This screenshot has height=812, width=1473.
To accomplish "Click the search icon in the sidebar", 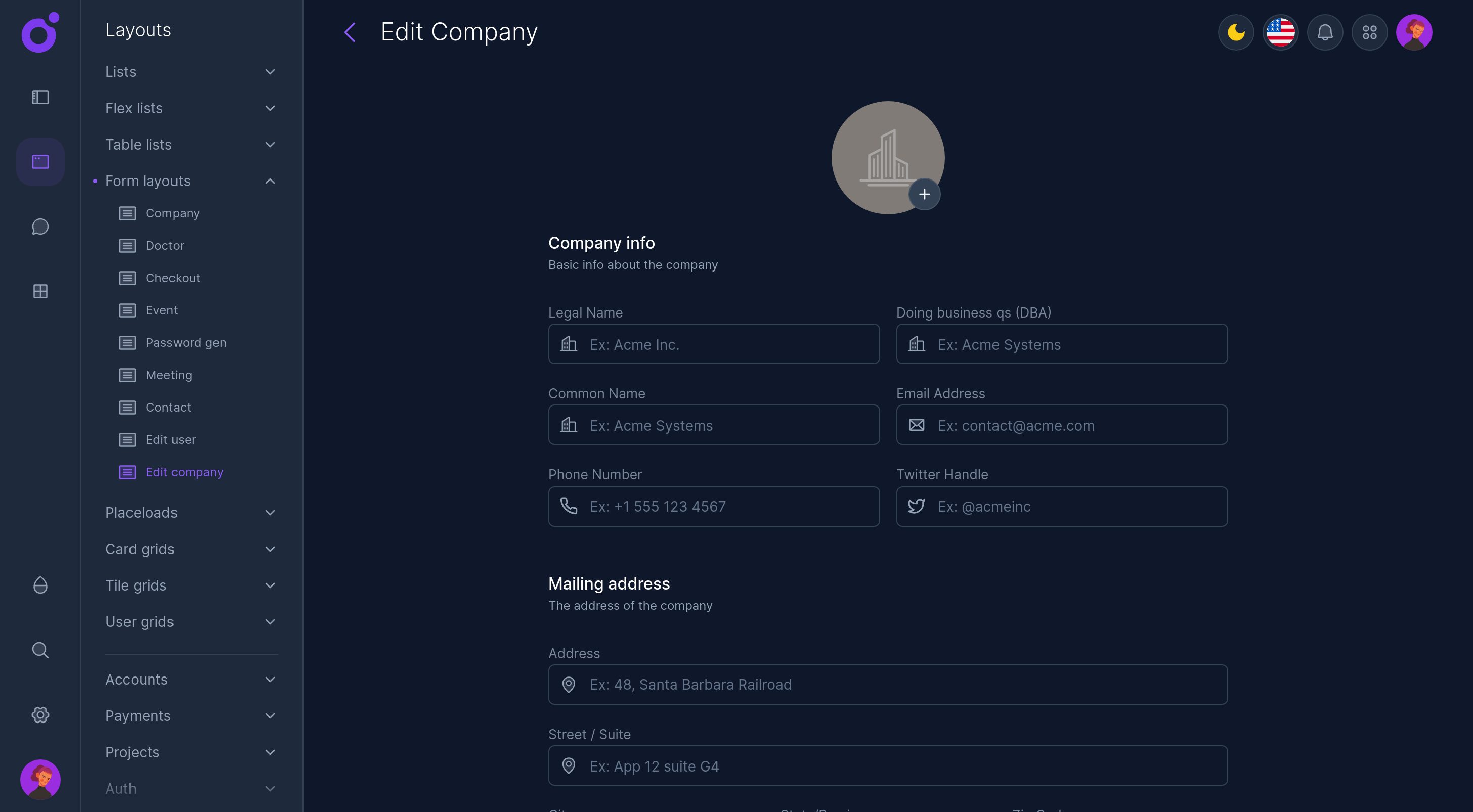I will 40,650.
